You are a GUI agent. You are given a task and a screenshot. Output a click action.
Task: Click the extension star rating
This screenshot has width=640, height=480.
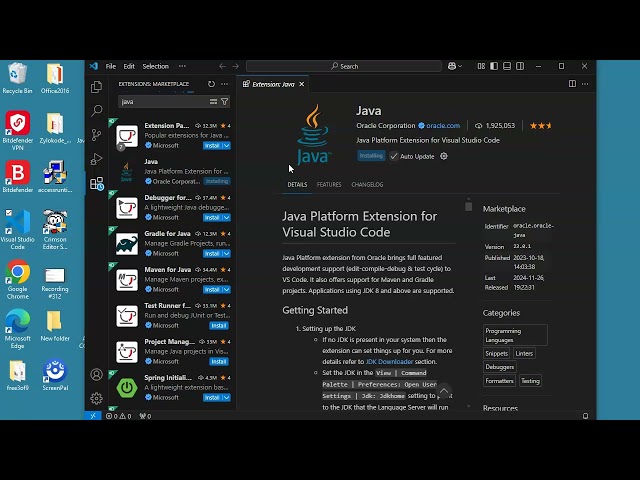[x=540, y=126]
